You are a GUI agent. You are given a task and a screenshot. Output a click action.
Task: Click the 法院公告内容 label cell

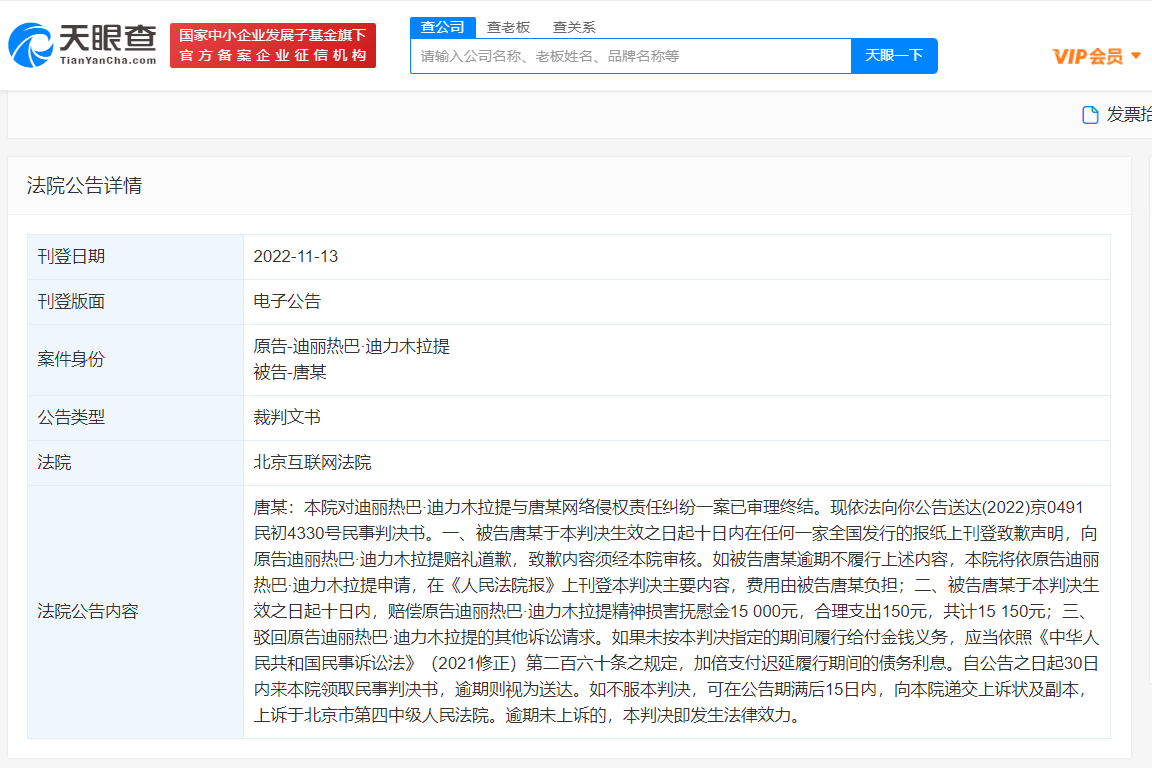pos(135,611)
